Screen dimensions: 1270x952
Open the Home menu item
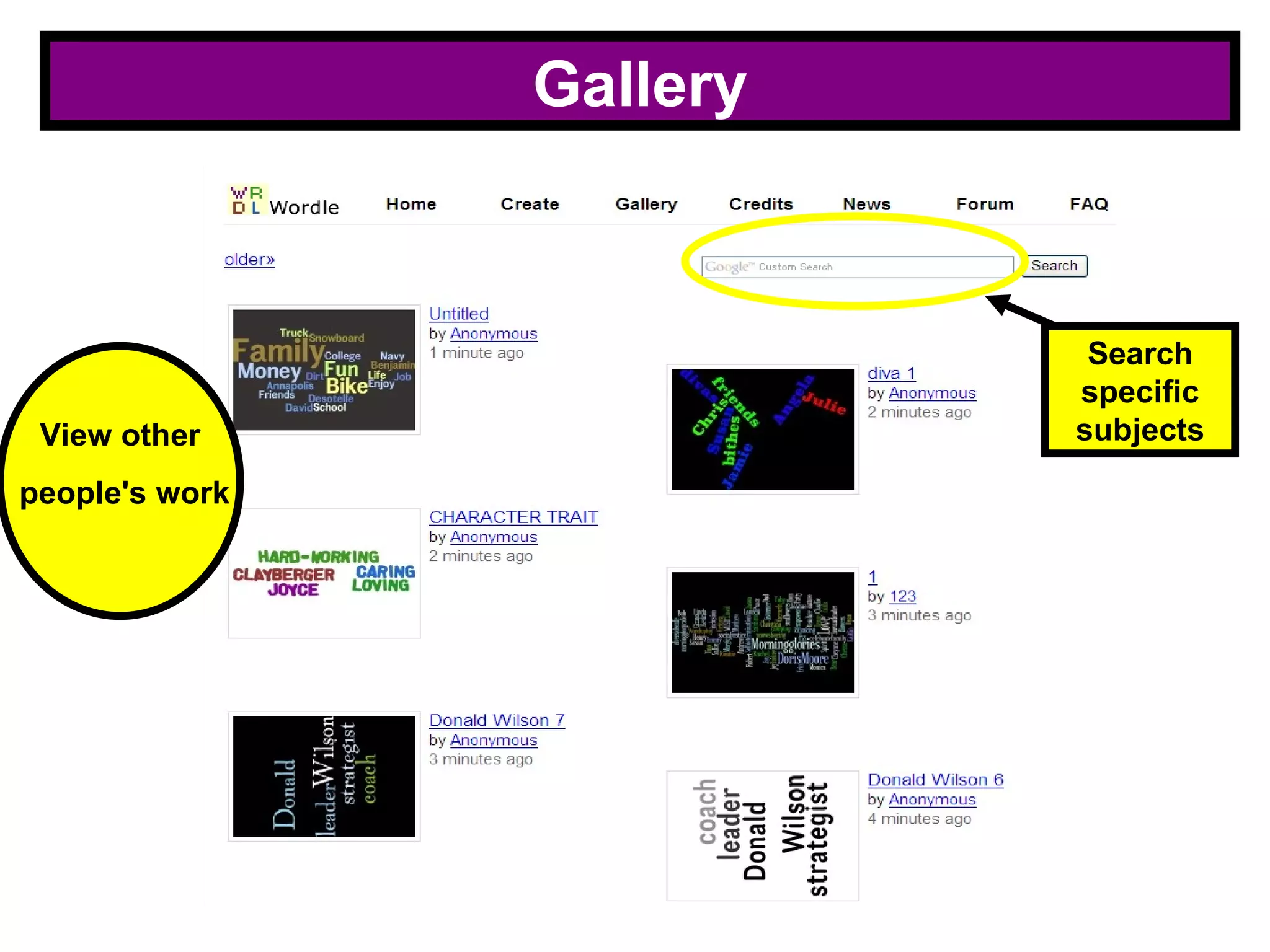[411, 204]
